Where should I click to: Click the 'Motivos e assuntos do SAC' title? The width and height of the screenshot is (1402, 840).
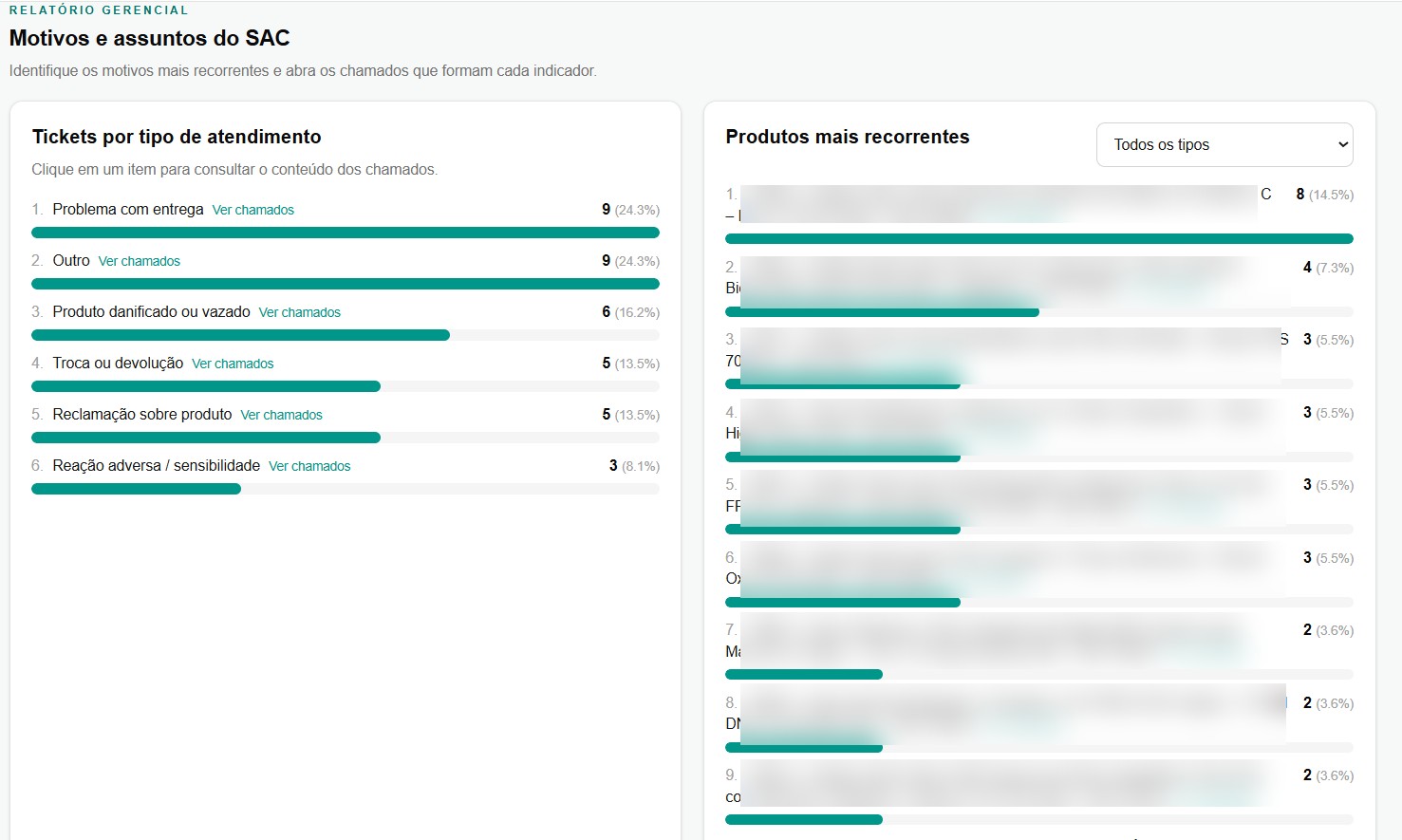click(x=149, y=38)
